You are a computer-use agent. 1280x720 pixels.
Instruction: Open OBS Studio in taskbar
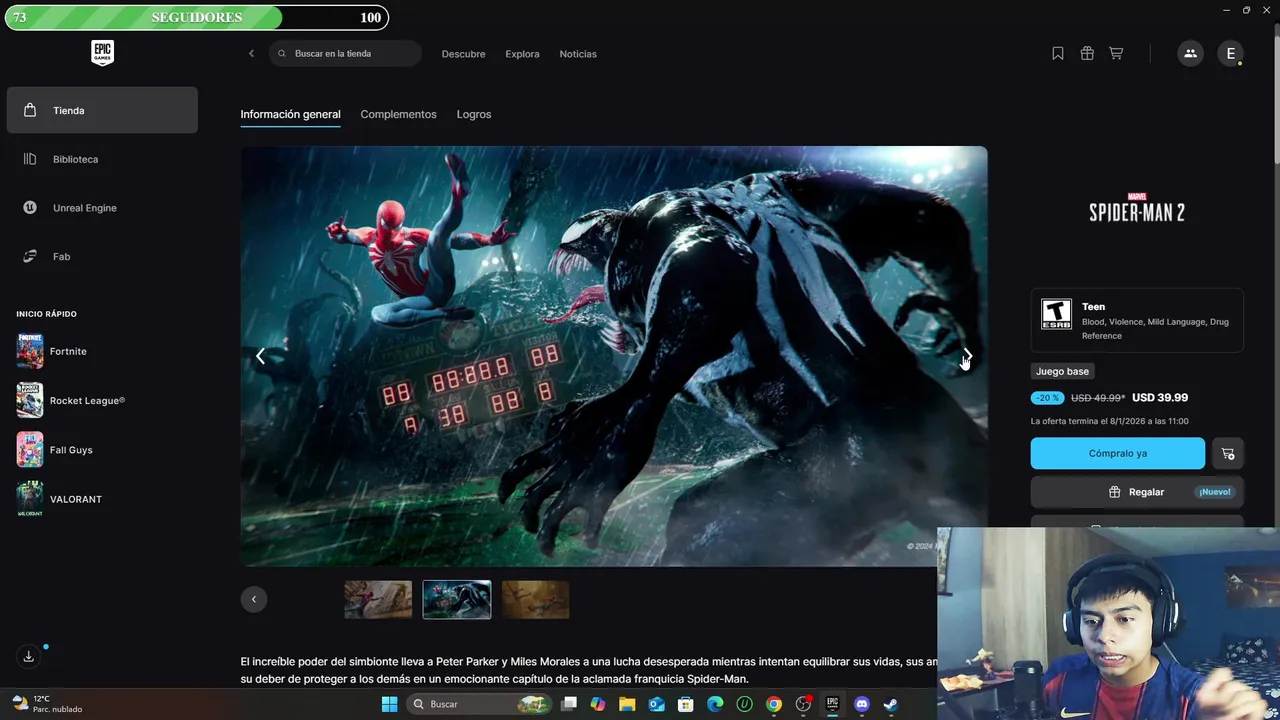tap(803, 704)
